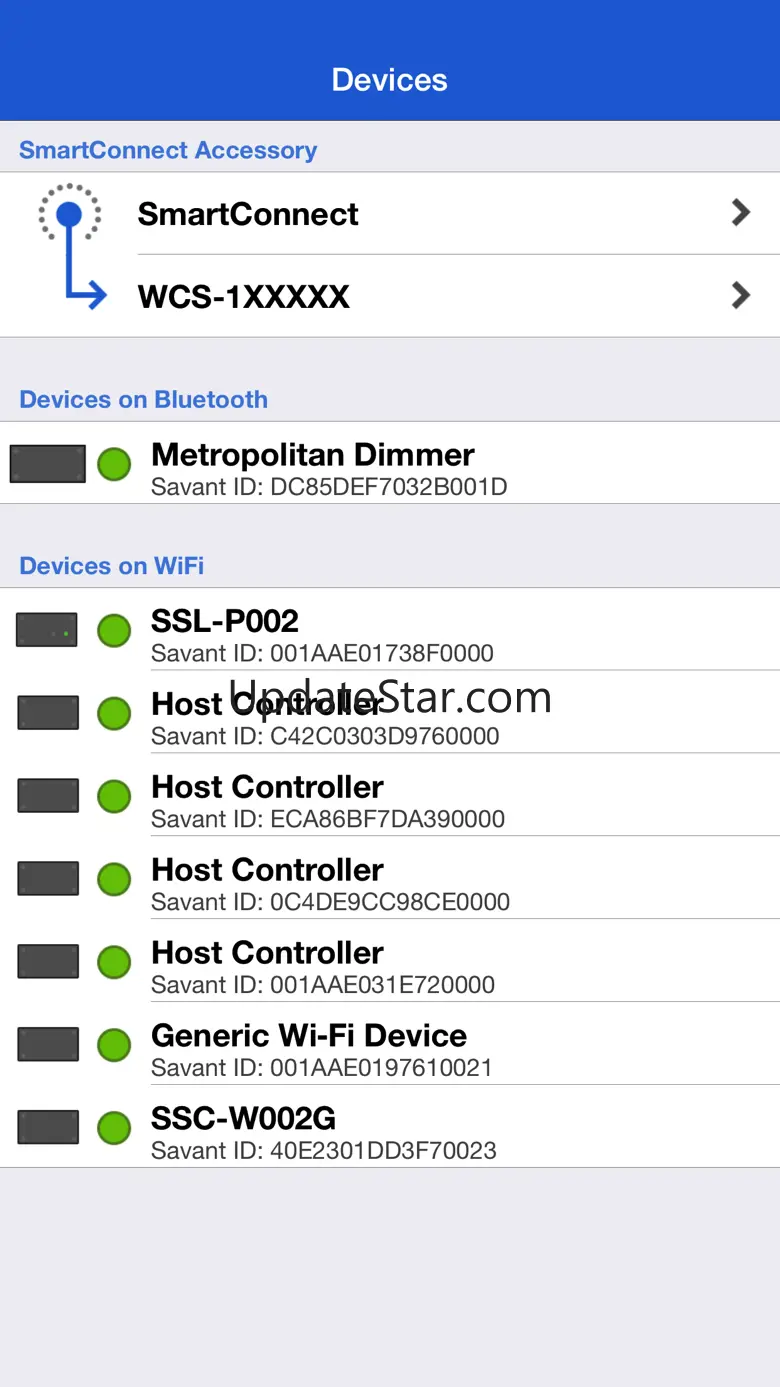The height and width of the screenshot is (1387, 780).
Task: Open the WCS-1XXXXX row chevron
Action: [x=740, y=295]
